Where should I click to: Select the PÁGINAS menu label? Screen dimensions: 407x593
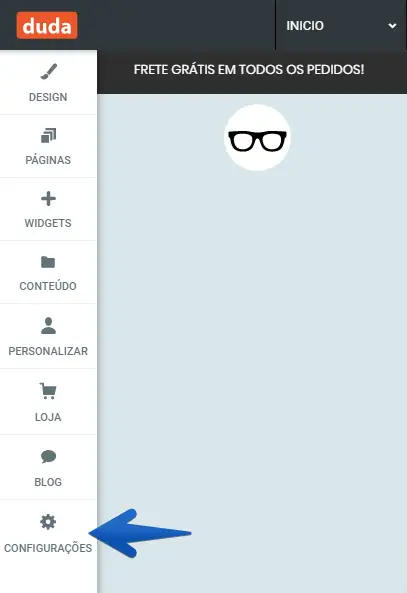pos(48,160)
